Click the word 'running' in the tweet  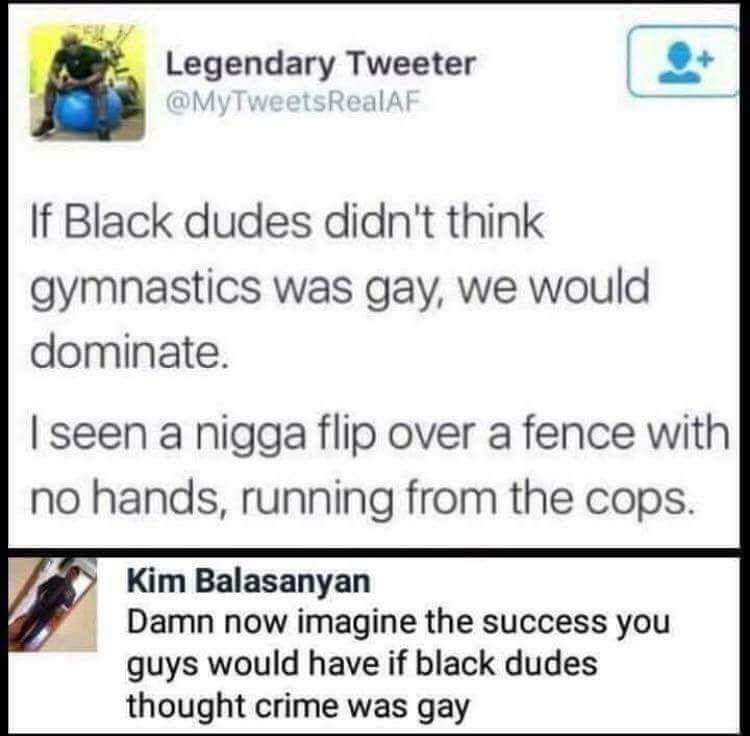(x=316, y=500)
